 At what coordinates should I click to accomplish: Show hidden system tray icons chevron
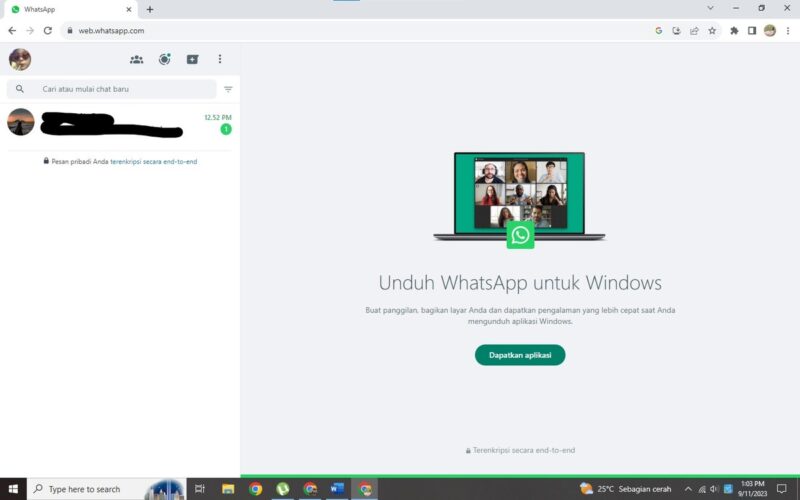click(688, 489)
